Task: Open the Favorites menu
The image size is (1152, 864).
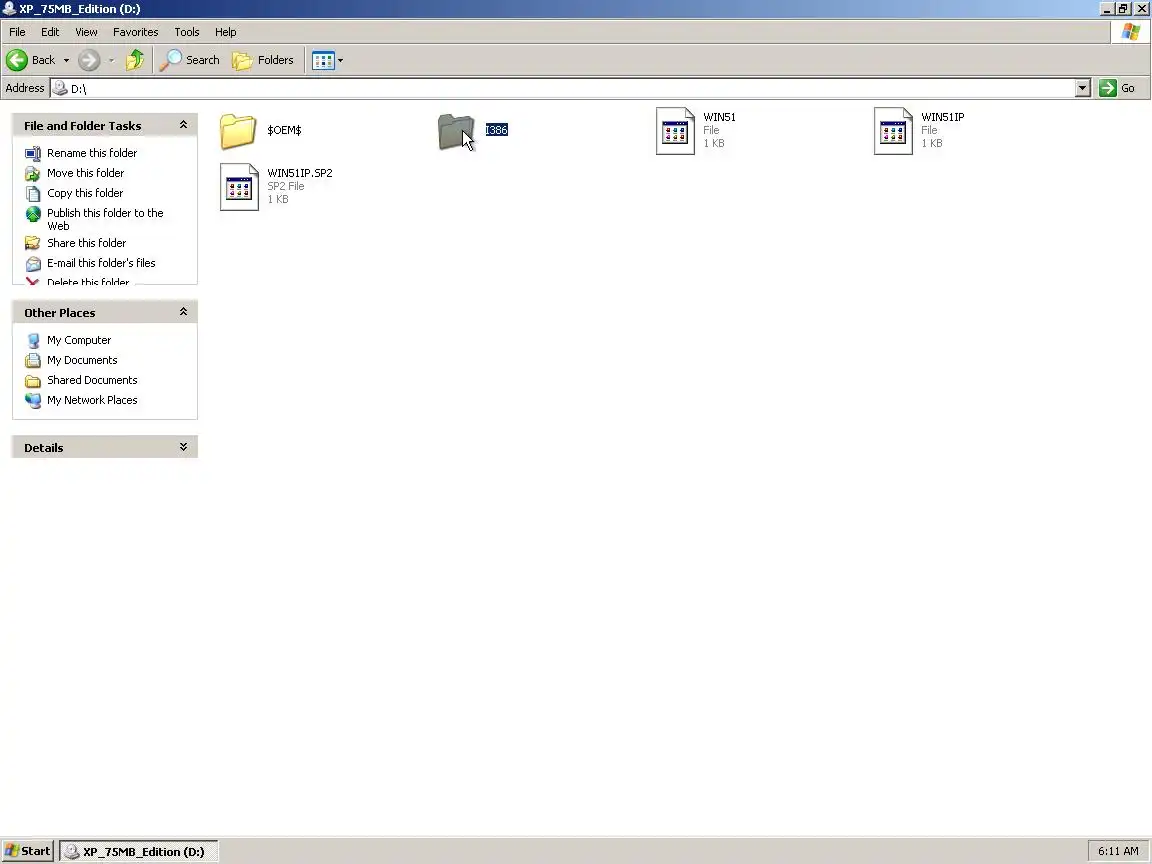Action: [x=135, y=32]
